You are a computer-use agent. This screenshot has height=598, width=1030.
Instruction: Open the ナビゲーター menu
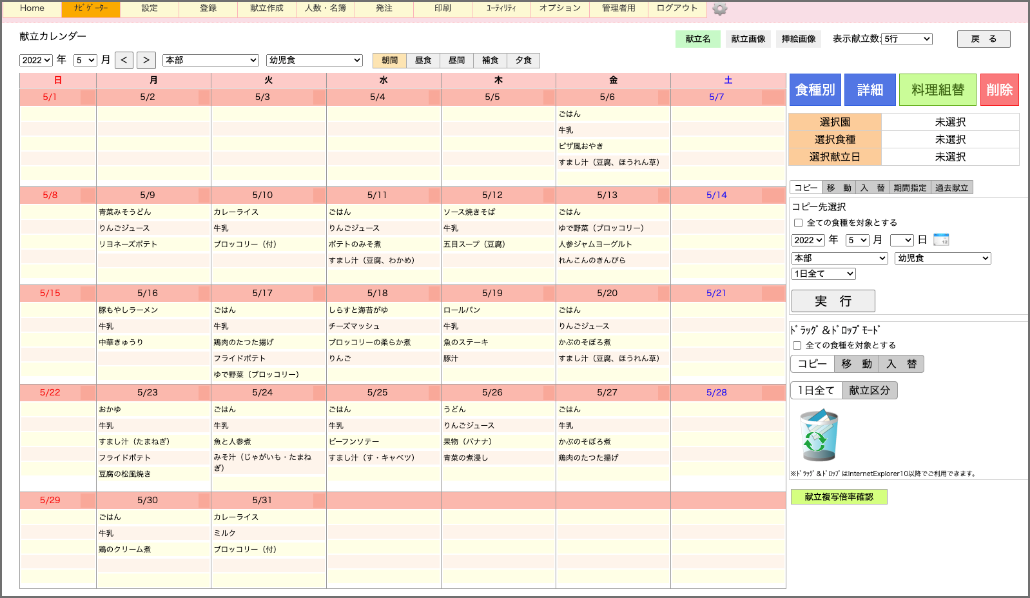click(x=91, y=9)
